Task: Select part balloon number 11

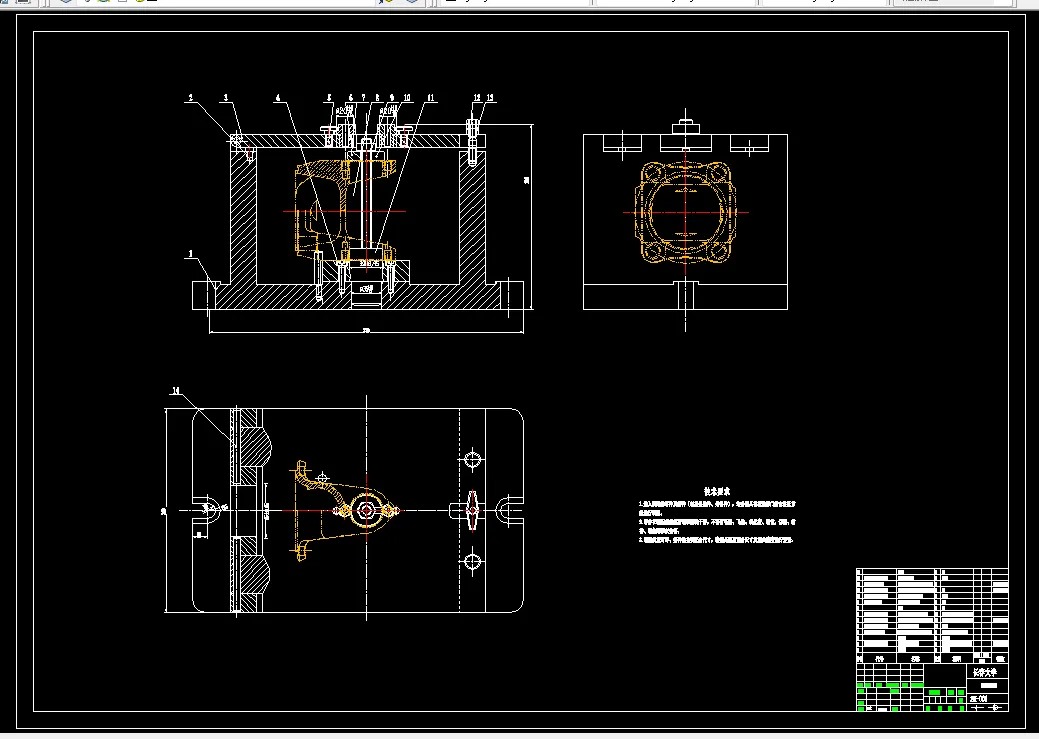Action: pos(431,98)
